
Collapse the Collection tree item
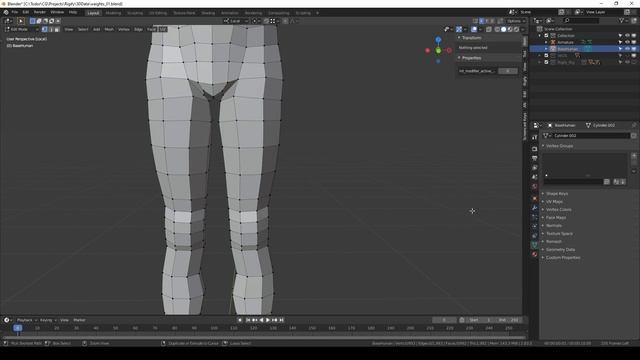(540, 36)
